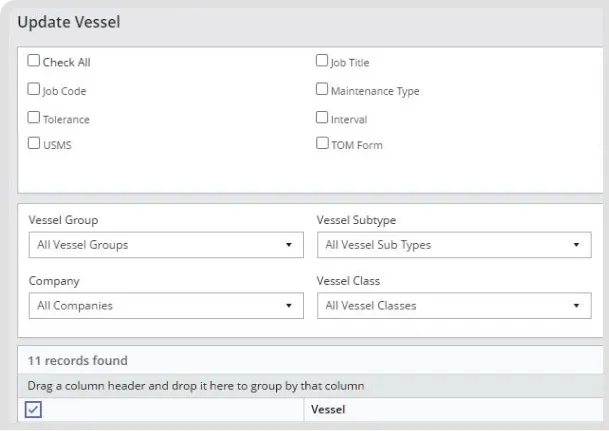Expand the All Vessel Classes dropdown
Screen dimensions: 609x431
pos(452,305)
